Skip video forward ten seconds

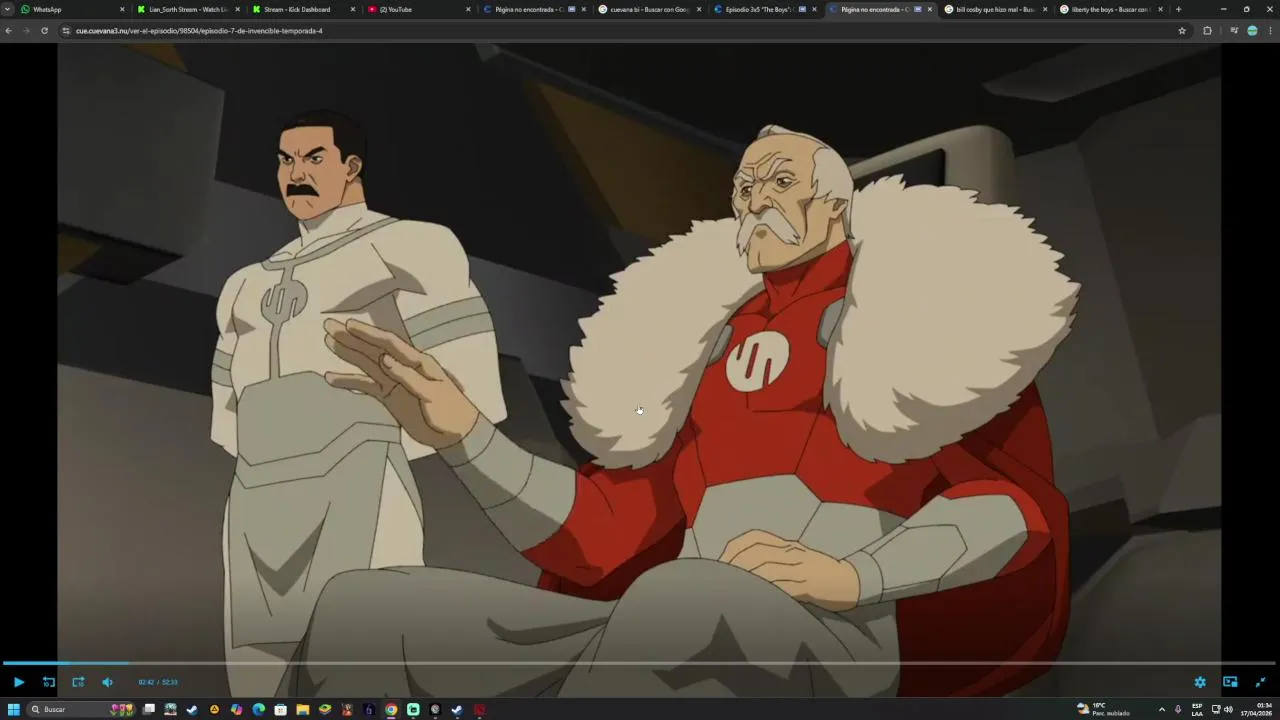(x=78, y=682)
